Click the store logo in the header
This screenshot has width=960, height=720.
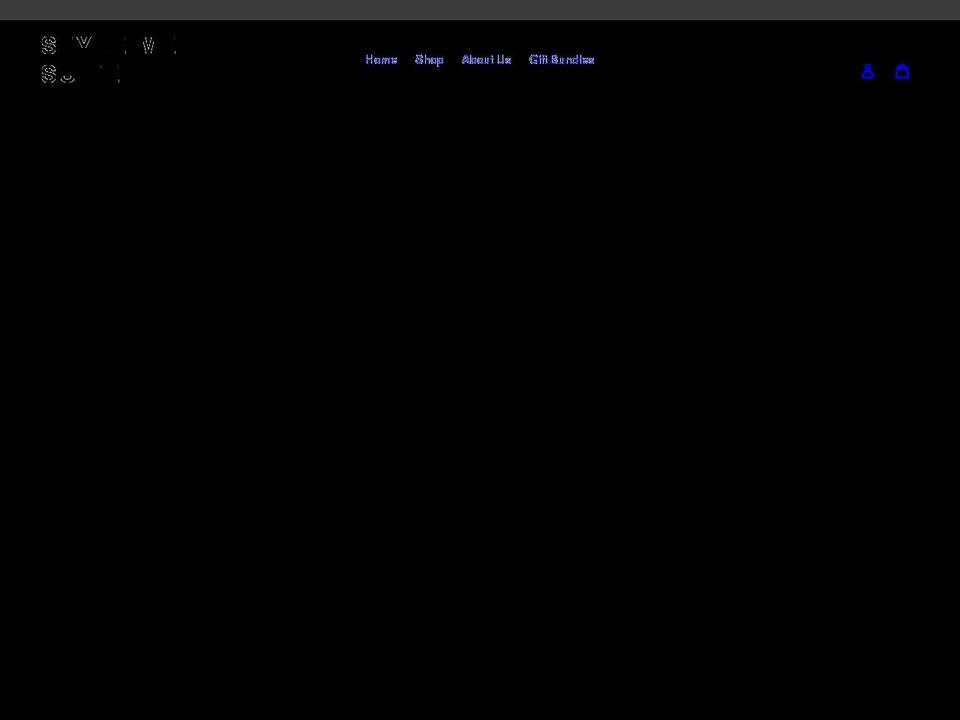tap(109, 59)
